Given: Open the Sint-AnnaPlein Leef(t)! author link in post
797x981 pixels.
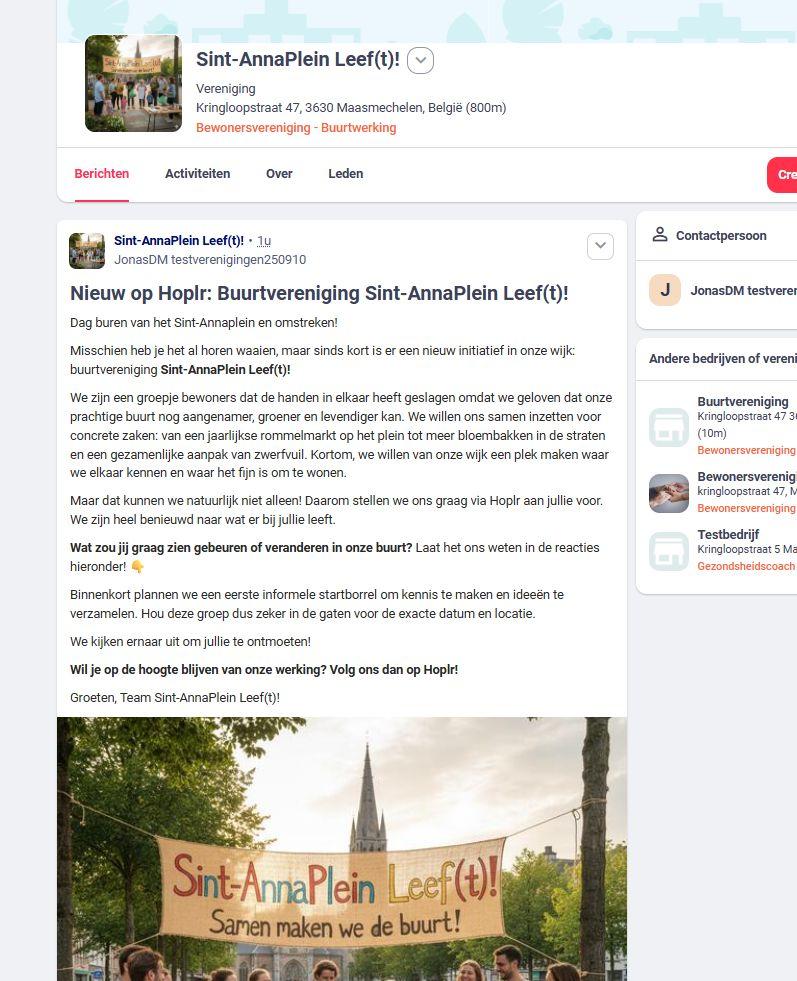Looking at the screenshot, I should pos(179,240).
